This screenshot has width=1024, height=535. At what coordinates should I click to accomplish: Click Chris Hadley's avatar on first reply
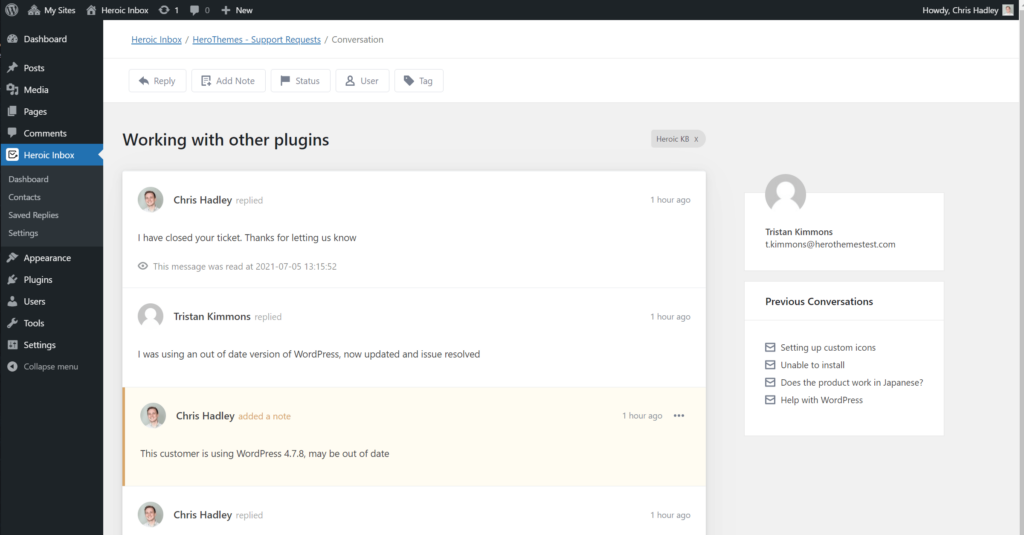[x=150, y=200]
